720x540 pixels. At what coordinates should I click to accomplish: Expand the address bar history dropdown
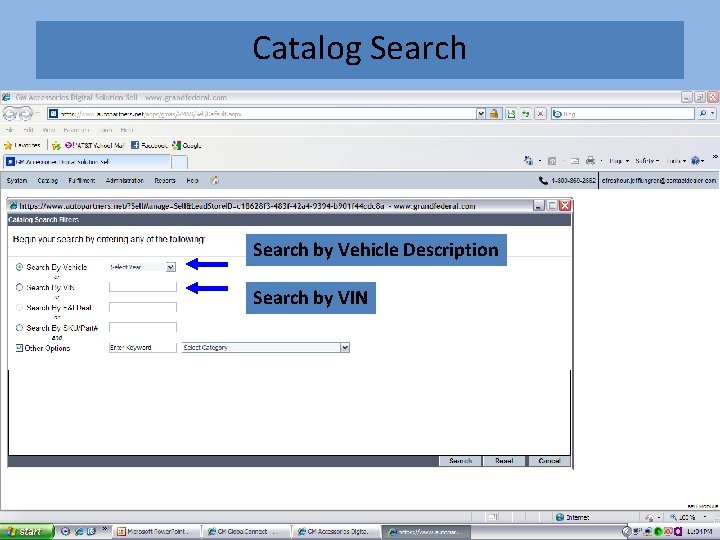[x=481, y=113]
